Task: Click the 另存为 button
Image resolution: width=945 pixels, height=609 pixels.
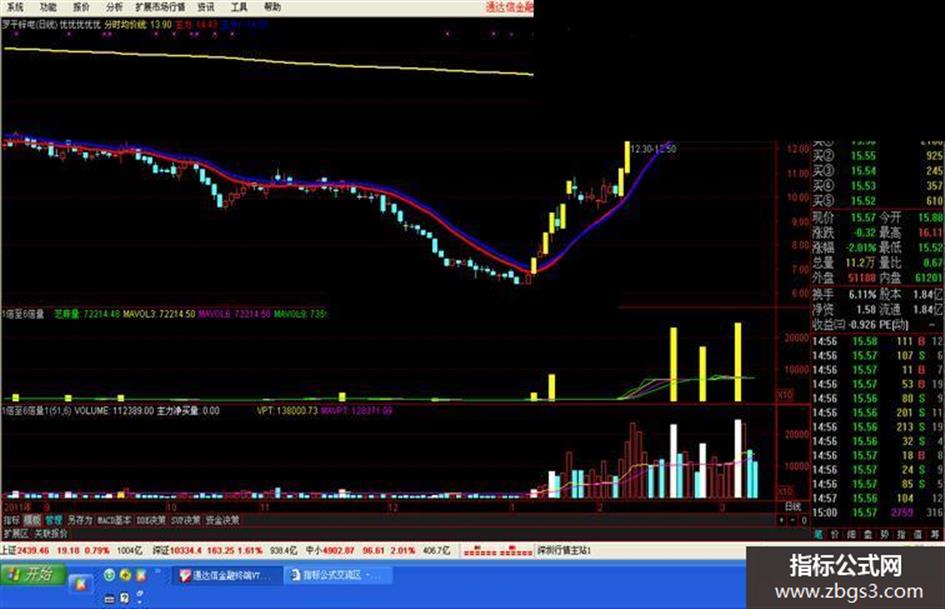Action: click(80, 520)
